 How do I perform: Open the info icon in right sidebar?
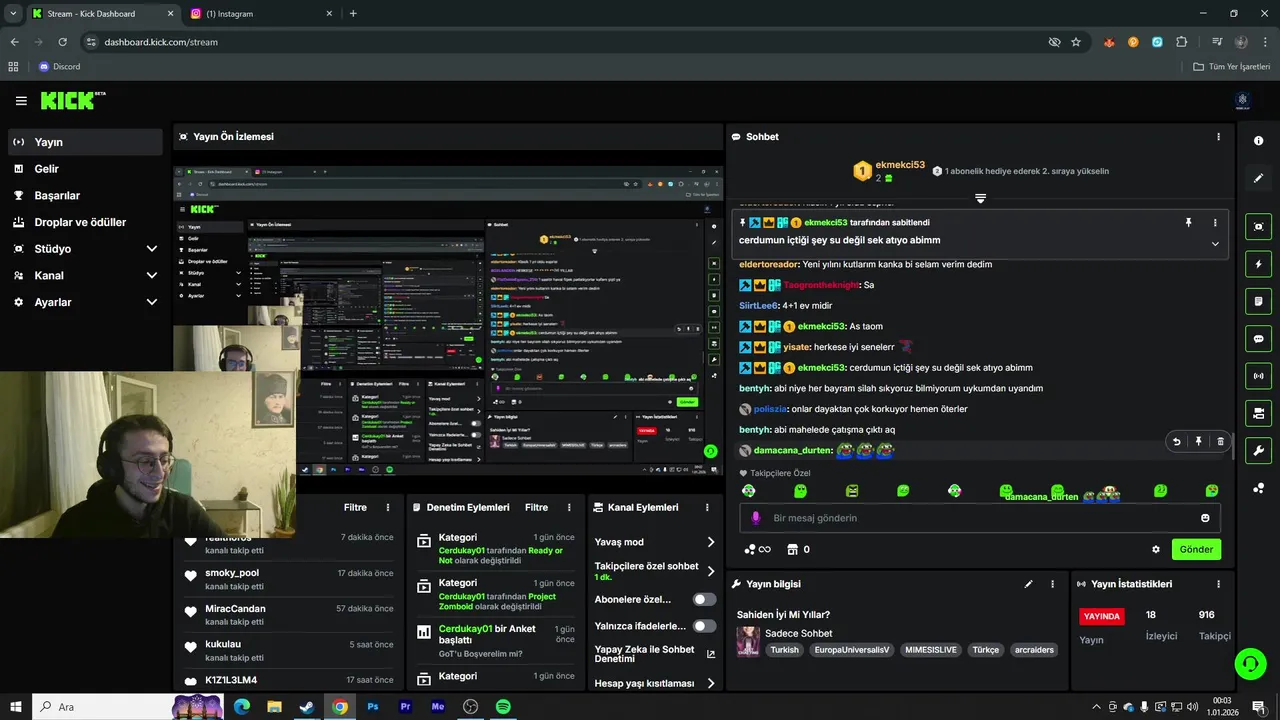1258,141
